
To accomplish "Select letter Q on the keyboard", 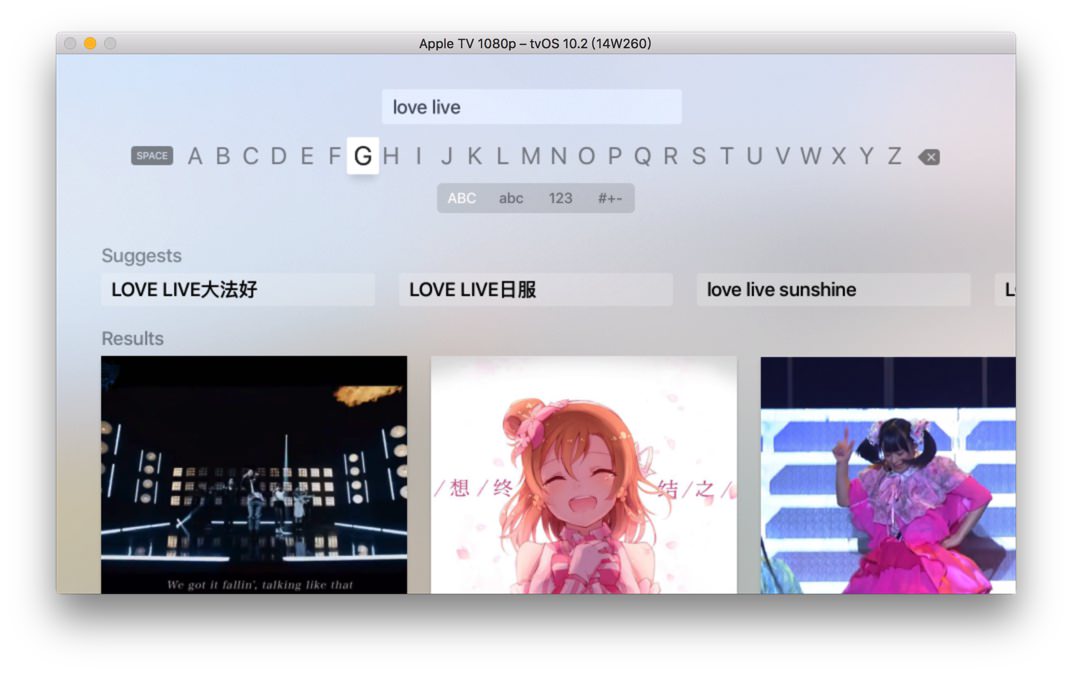I will click(x=643, y=157).
